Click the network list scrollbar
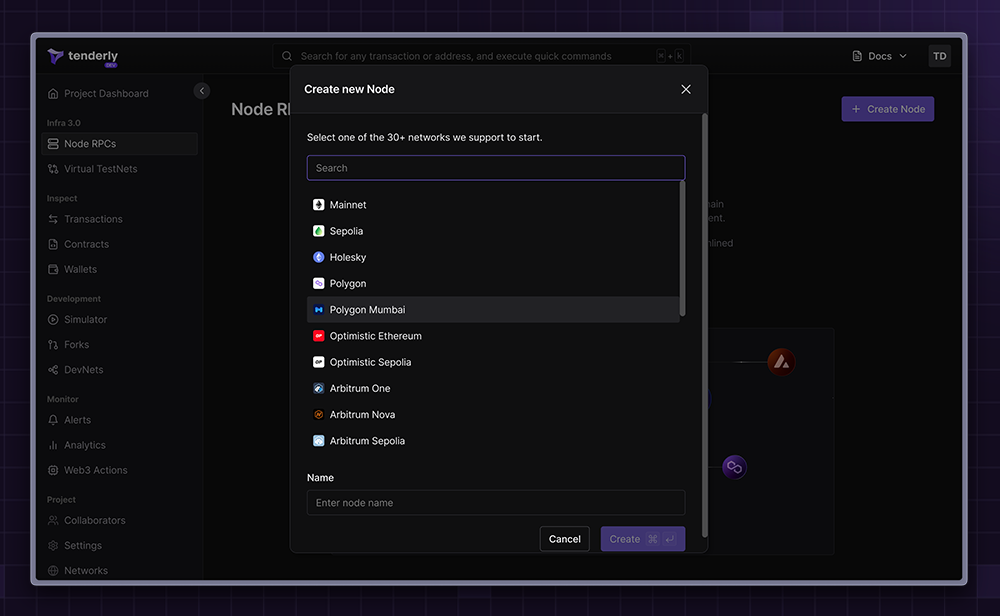The image size is (1000, 616). click(682, 249)
